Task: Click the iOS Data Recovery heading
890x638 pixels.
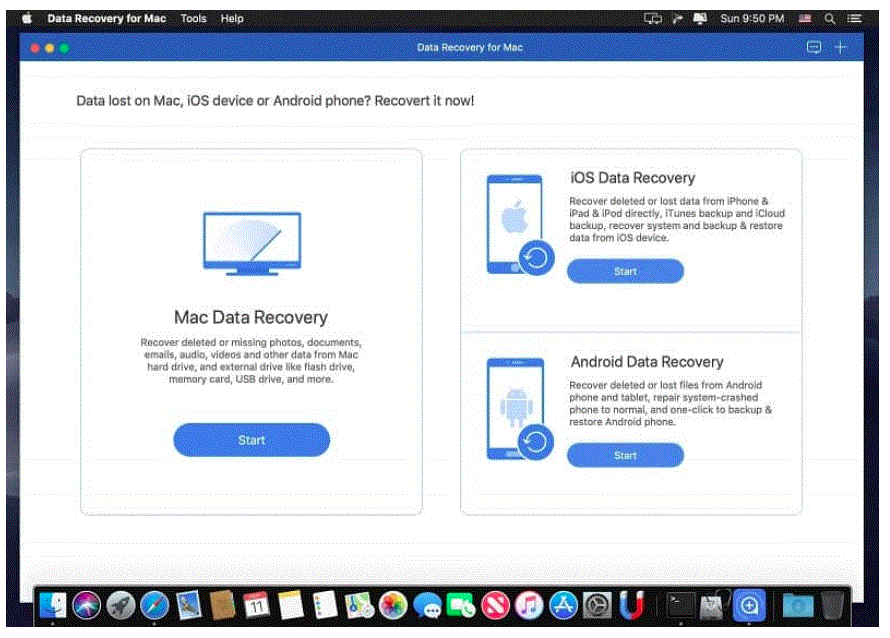Action: pos(632,178)
